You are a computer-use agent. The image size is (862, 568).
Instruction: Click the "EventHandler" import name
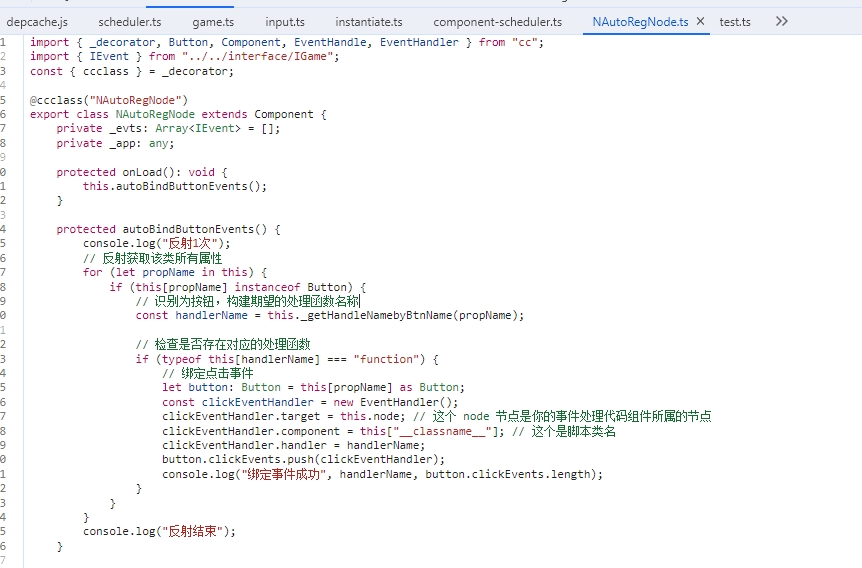click(419, 42)
